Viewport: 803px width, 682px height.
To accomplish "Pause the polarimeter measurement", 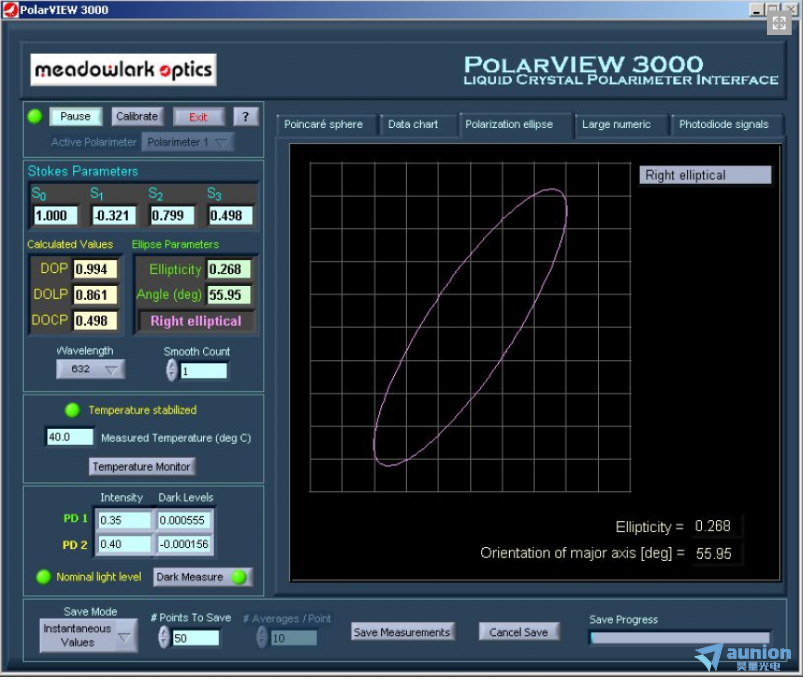I will point(75,117).
